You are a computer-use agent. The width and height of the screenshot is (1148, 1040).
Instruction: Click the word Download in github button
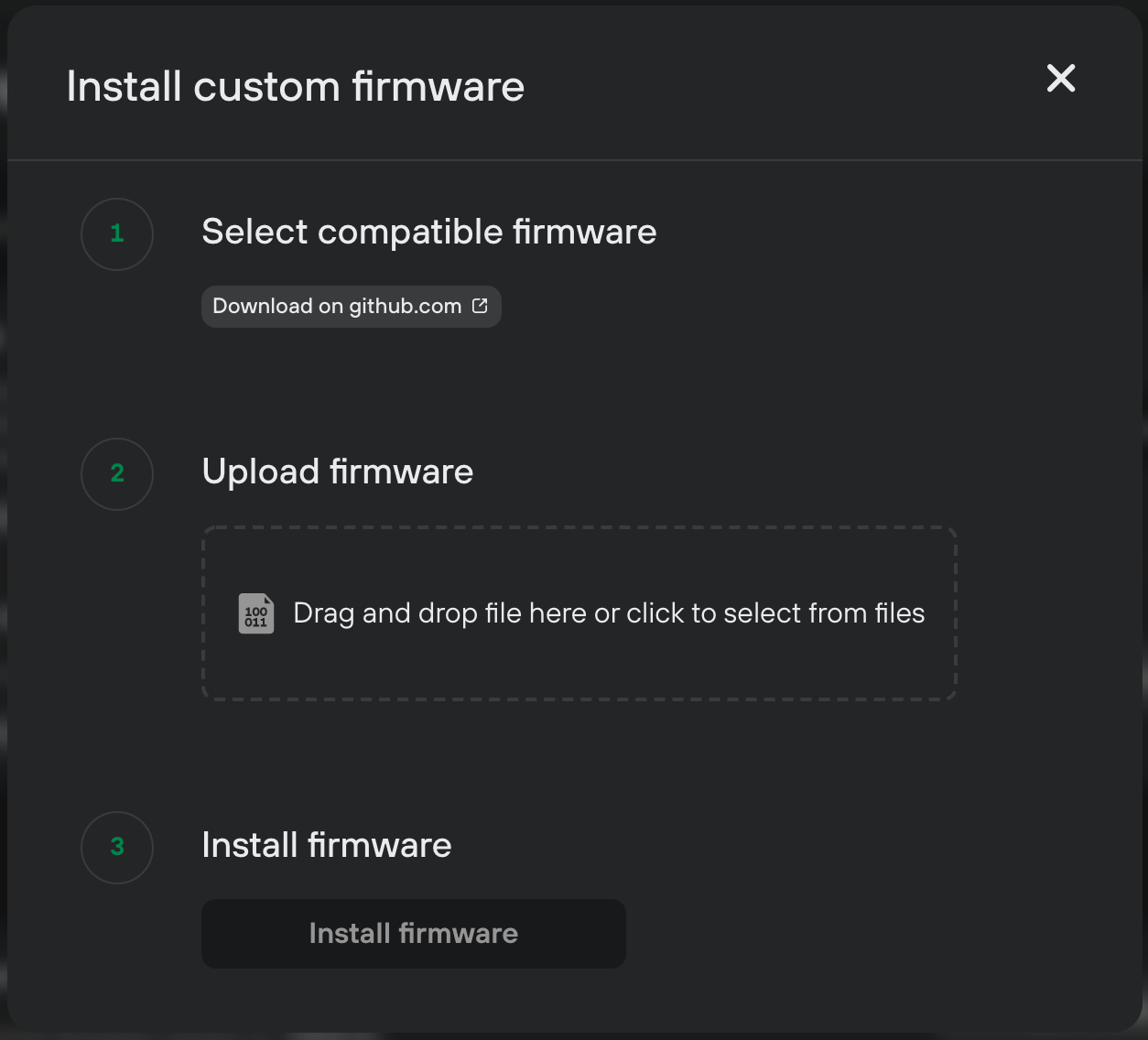point(263,306)
